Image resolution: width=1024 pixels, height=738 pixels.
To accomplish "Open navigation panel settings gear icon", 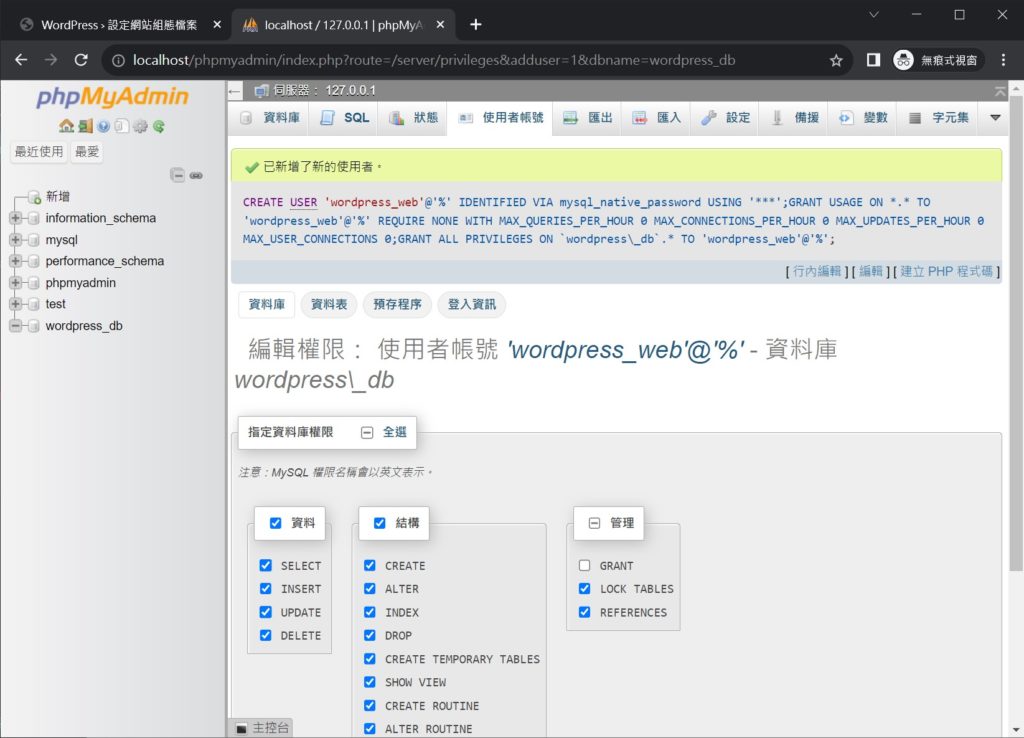I will 140,126.
